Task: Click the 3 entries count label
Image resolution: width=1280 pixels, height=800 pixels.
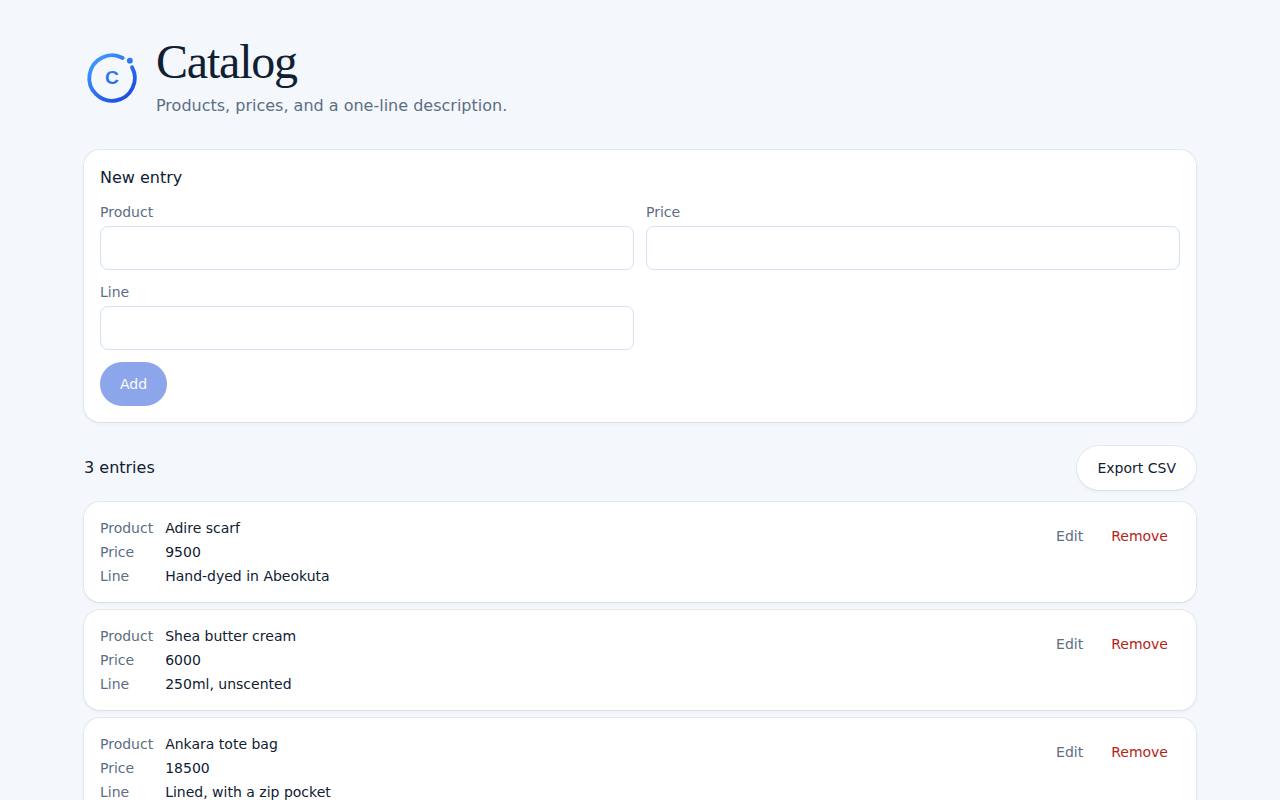Action: coord(119,467)
